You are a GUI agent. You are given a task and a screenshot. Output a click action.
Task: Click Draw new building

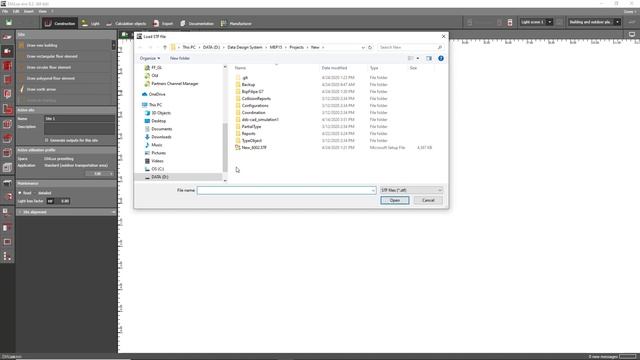[42, 45]
